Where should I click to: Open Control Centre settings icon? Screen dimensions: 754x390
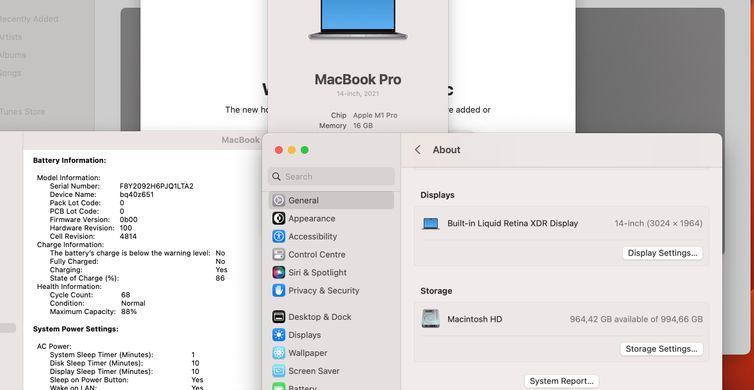pyautogui.click(x=278, y=254)
